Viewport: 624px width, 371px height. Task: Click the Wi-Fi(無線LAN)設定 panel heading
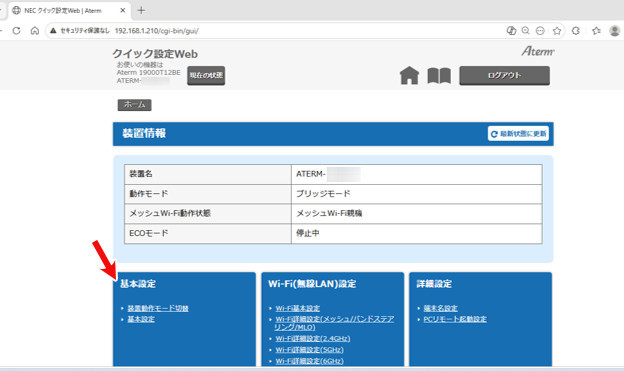tap(312, 284)
